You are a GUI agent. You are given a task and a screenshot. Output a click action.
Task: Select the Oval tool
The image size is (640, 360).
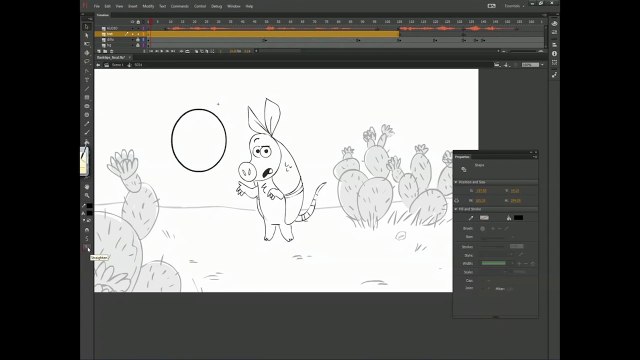[87, 106]
